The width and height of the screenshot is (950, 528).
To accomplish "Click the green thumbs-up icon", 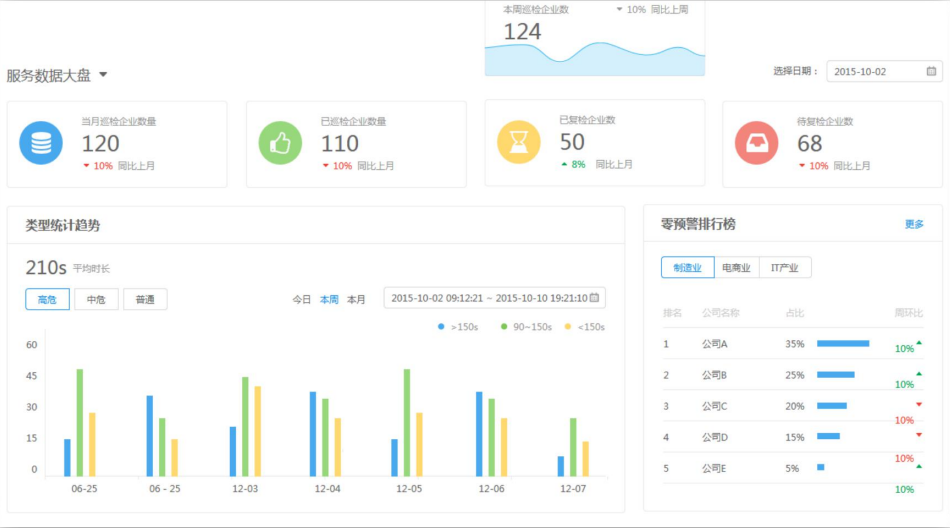I will tap(280, 143).
